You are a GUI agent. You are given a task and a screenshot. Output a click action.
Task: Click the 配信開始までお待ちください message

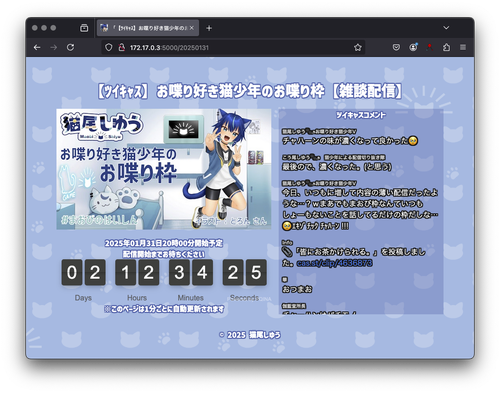coord(164,254)
